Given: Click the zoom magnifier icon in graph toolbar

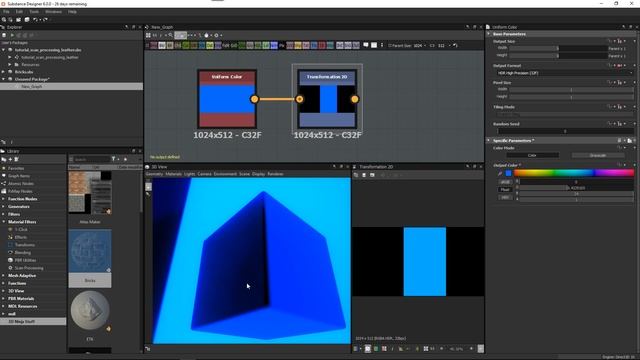Looking at the screenshot, I should tap(171, 36).
